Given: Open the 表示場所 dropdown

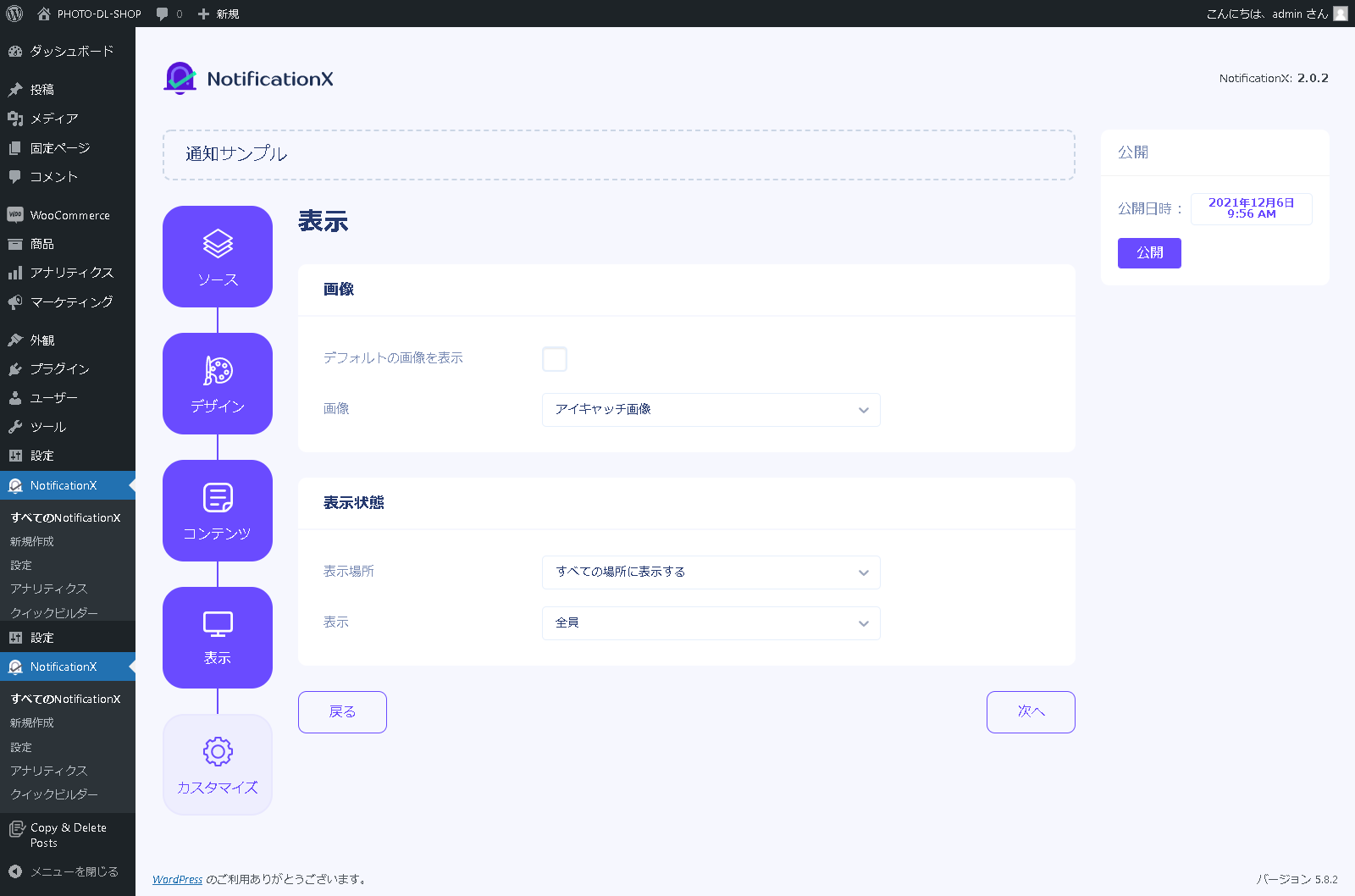Looking at the screenshot, I should point(711,572).
